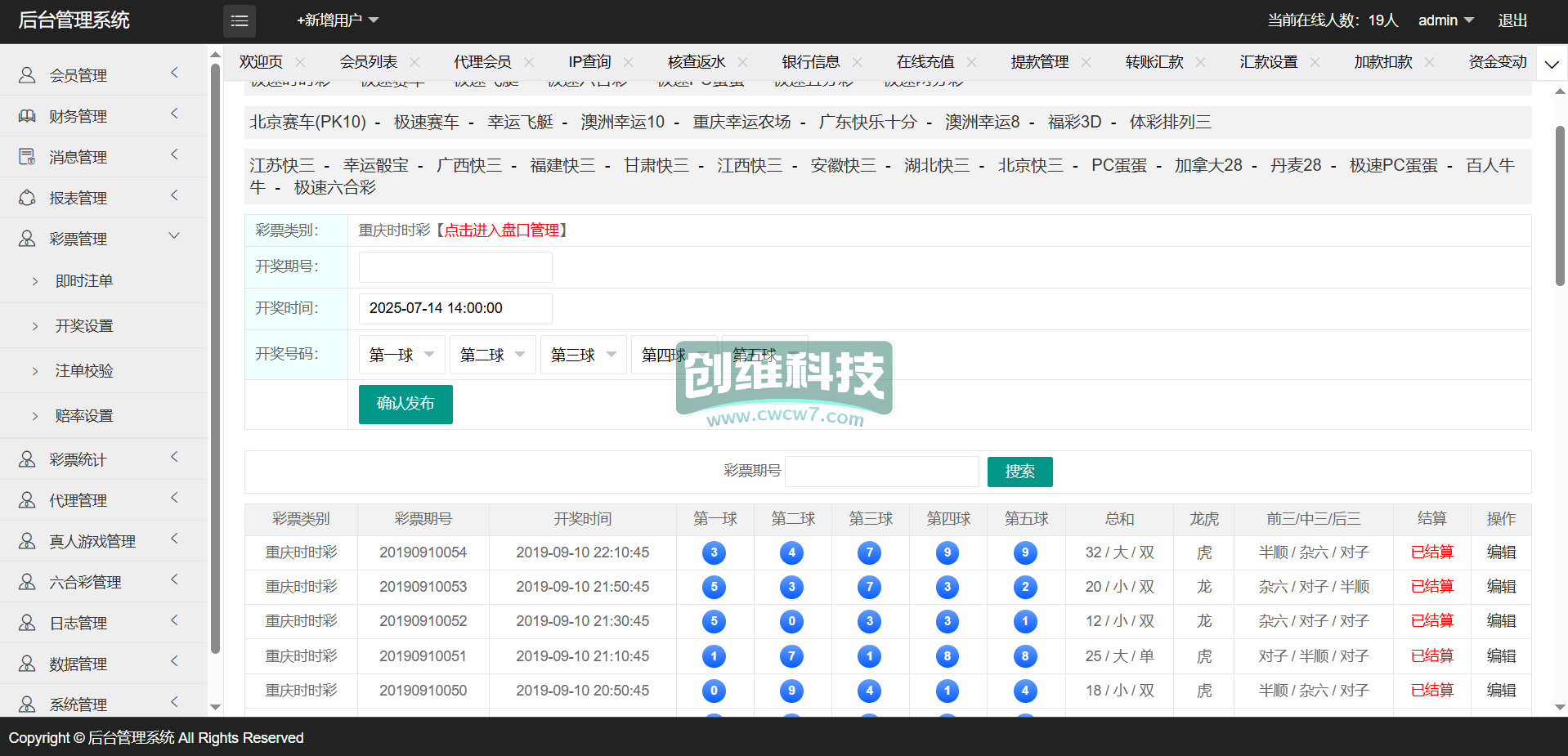Close the 汇款设置 tab
The height and width of the screenshot is (756, 1568).
1315,62
